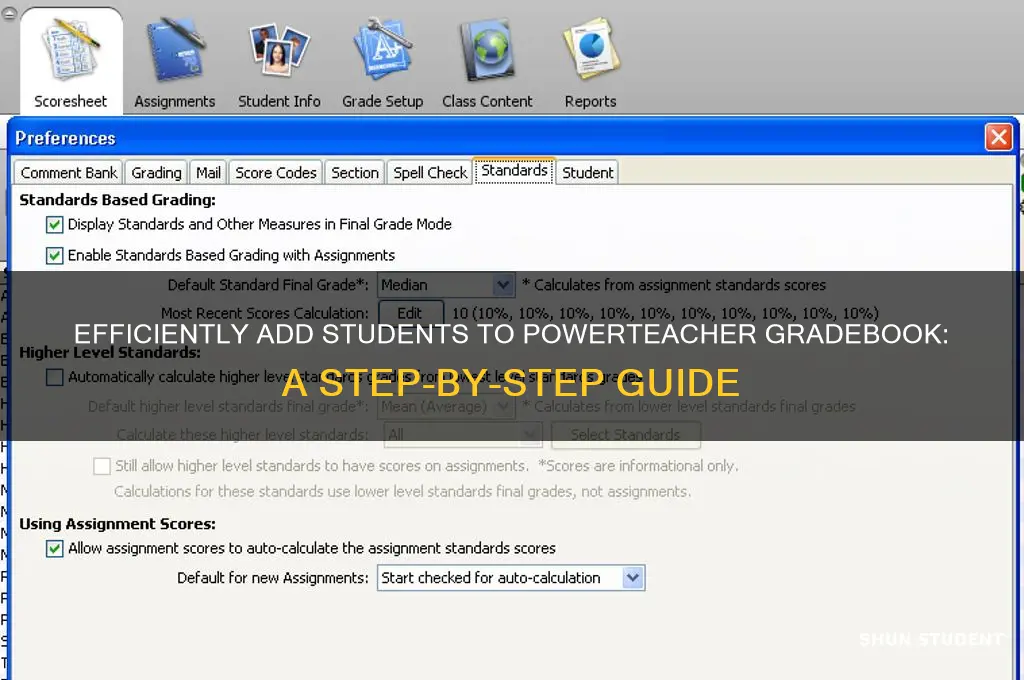The height and width of the screenshot is (680, 1024).
Task: Switch to the Score Codes tab
Action: (x=276, y=173)
